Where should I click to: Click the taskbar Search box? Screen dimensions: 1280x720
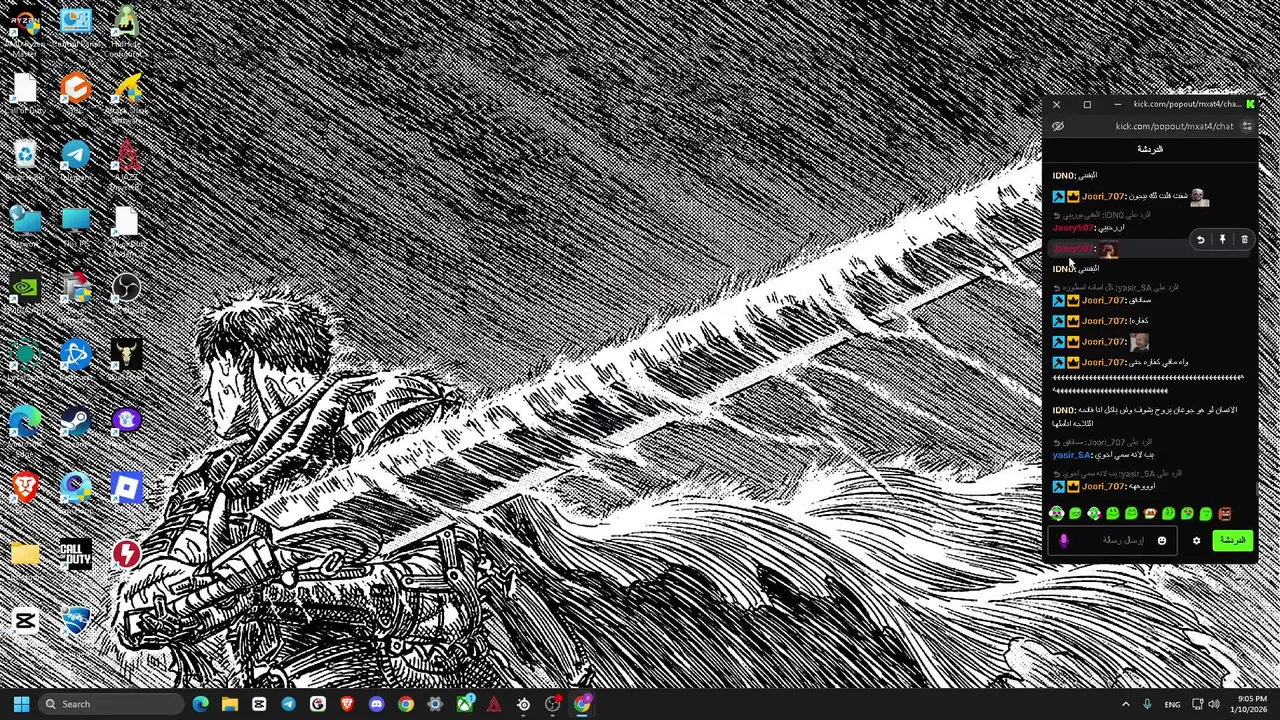tap(110, 704)
